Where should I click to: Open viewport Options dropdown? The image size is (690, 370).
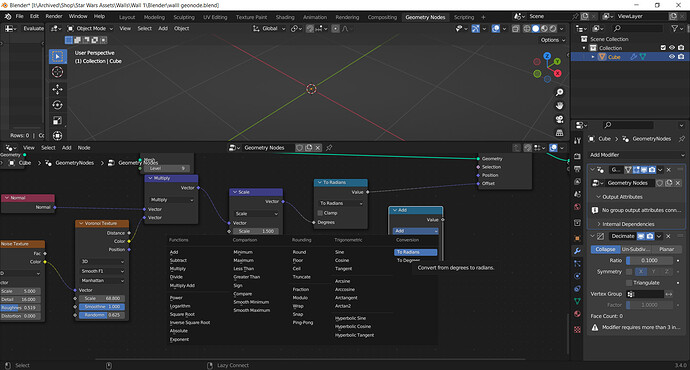(553, 40)
